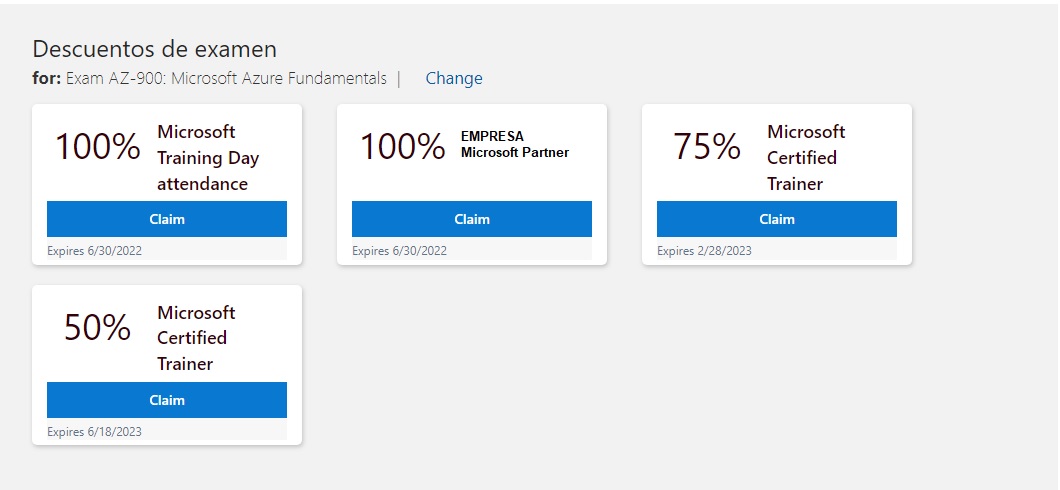Click the Expires 6/30/2022 text under the Training Day card
Image resolution: width=1060 pixels, height=490 pixels.
point(95,251)
